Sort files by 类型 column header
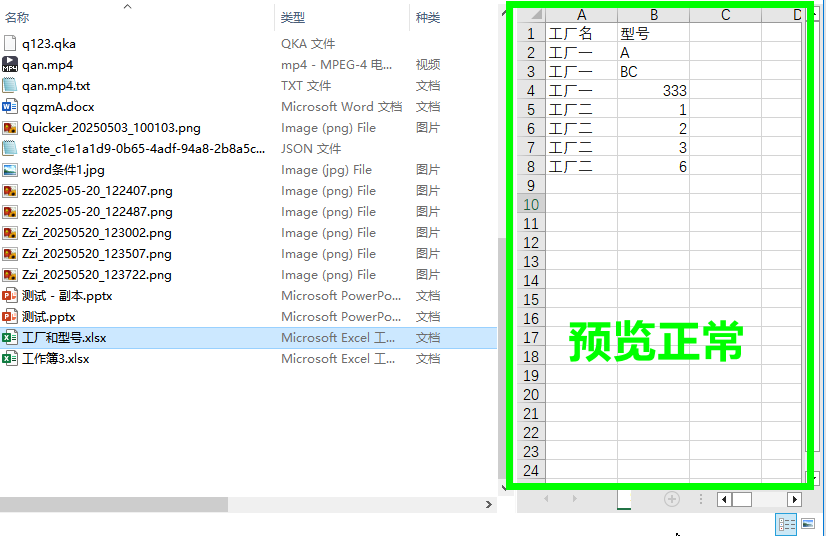 [293, 17]
